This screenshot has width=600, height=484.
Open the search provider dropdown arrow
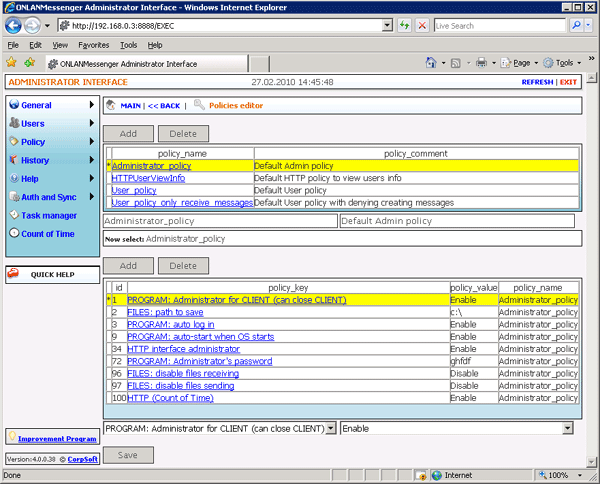588,26
